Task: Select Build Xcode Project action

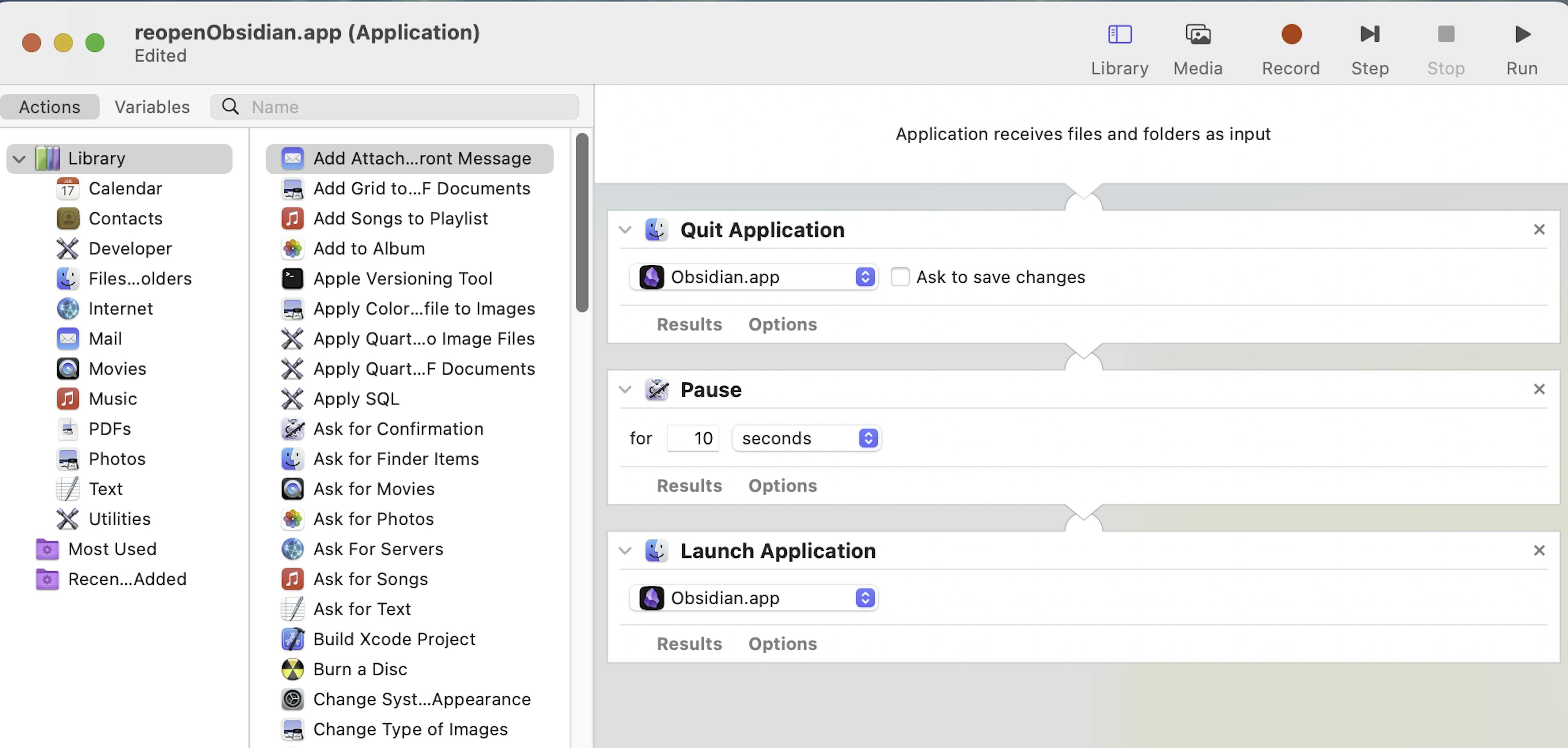Action: (394, 639)
